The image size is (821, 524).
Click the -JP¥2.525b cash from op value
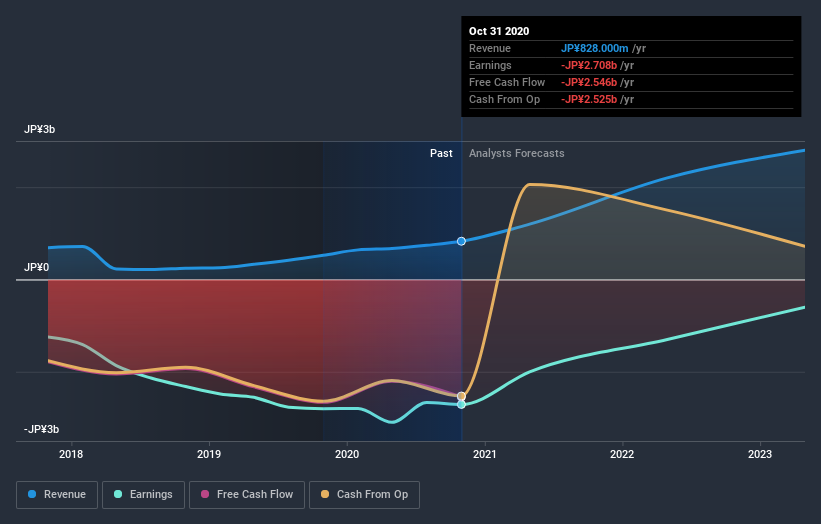[589, 99]
